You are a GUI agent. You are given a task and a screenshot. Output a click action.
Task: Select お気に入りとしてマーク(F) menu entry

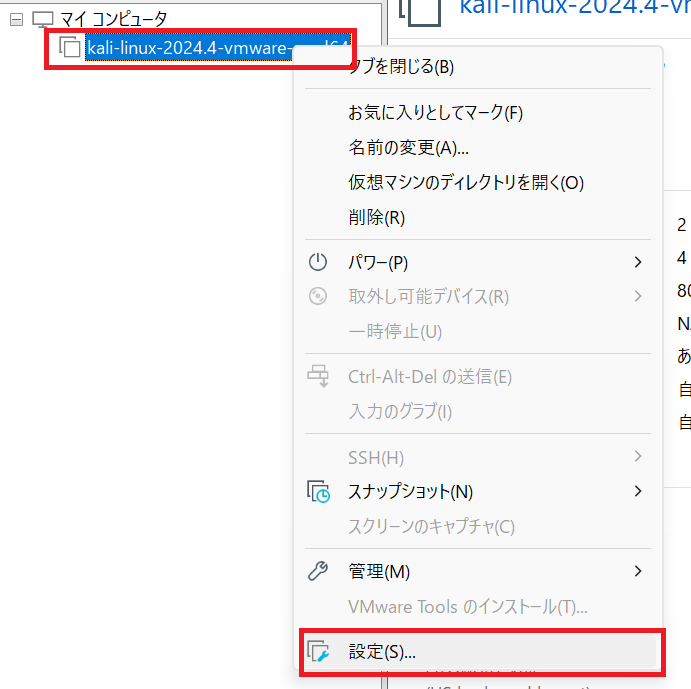(x=435, y=113)
